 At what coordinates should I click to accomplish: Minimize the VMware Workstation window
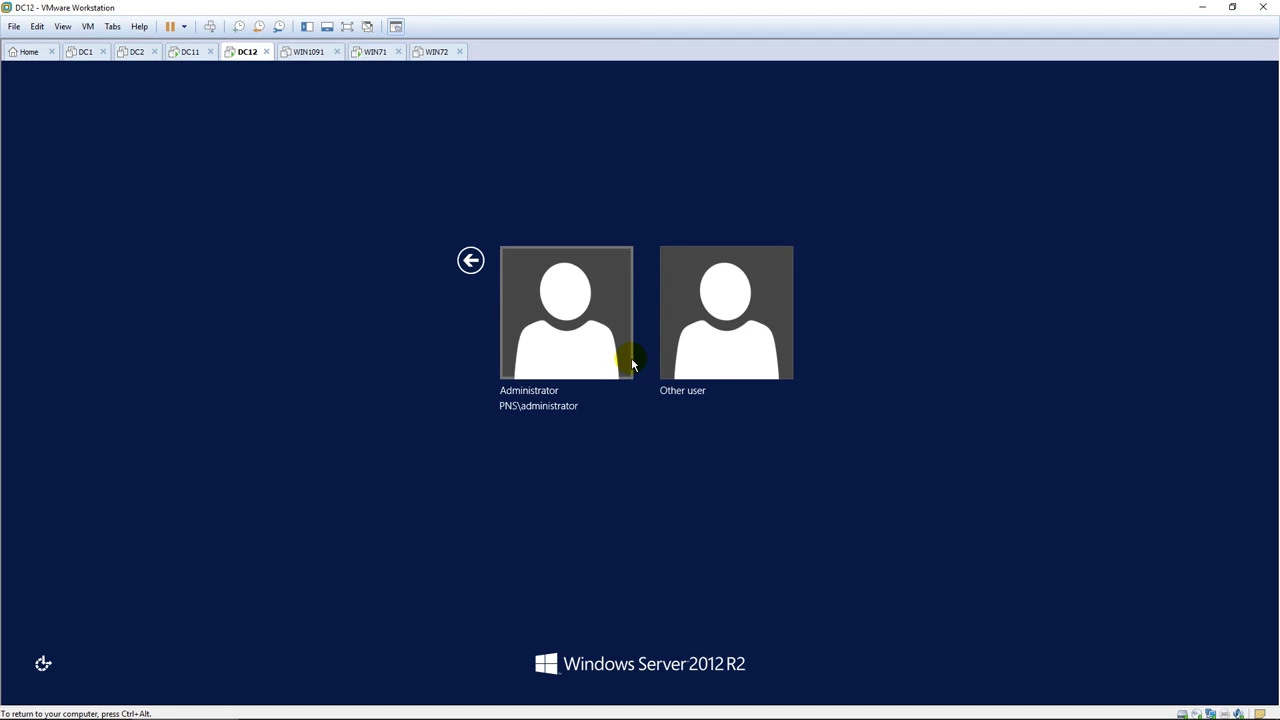(1202, 7)
